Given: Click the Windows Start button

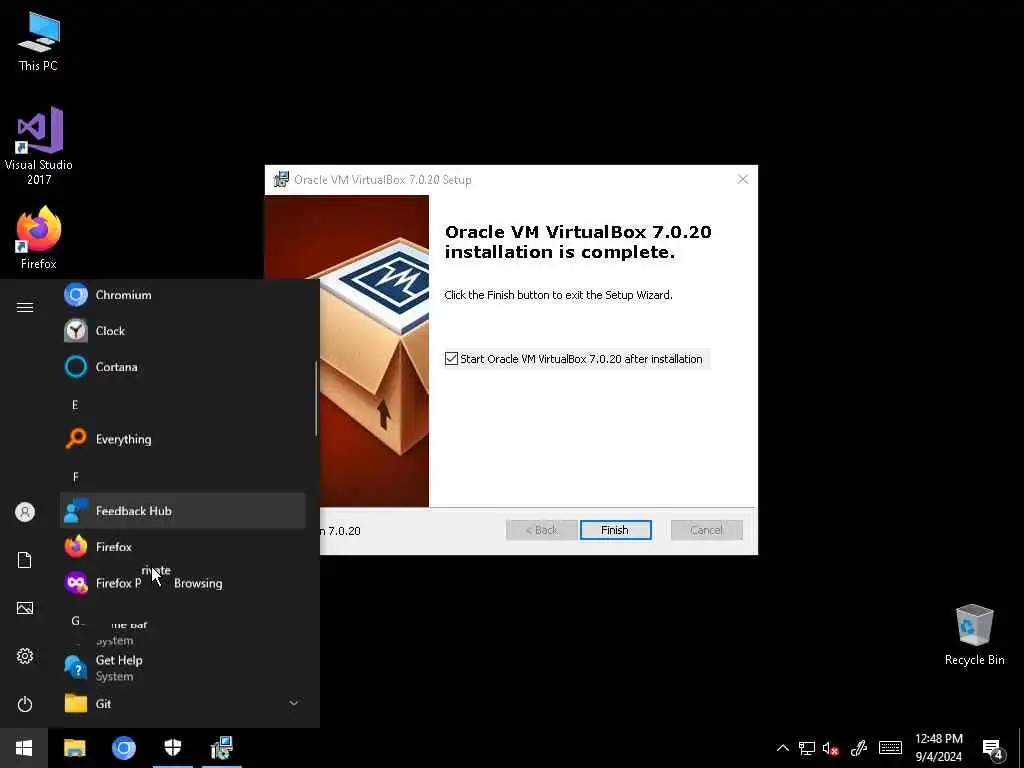Looking at the screenshot, I should click(x=24, y=748).
